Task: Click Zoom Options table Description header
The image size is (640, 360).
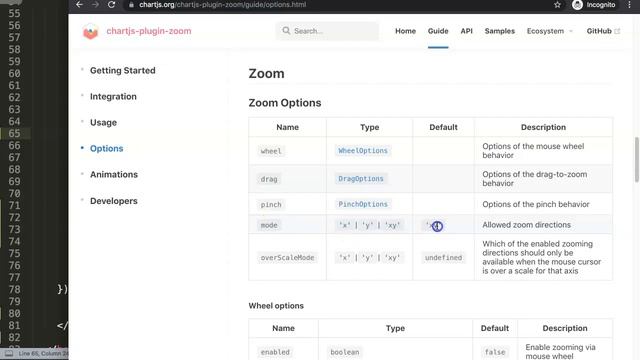Action: point(543,127)
